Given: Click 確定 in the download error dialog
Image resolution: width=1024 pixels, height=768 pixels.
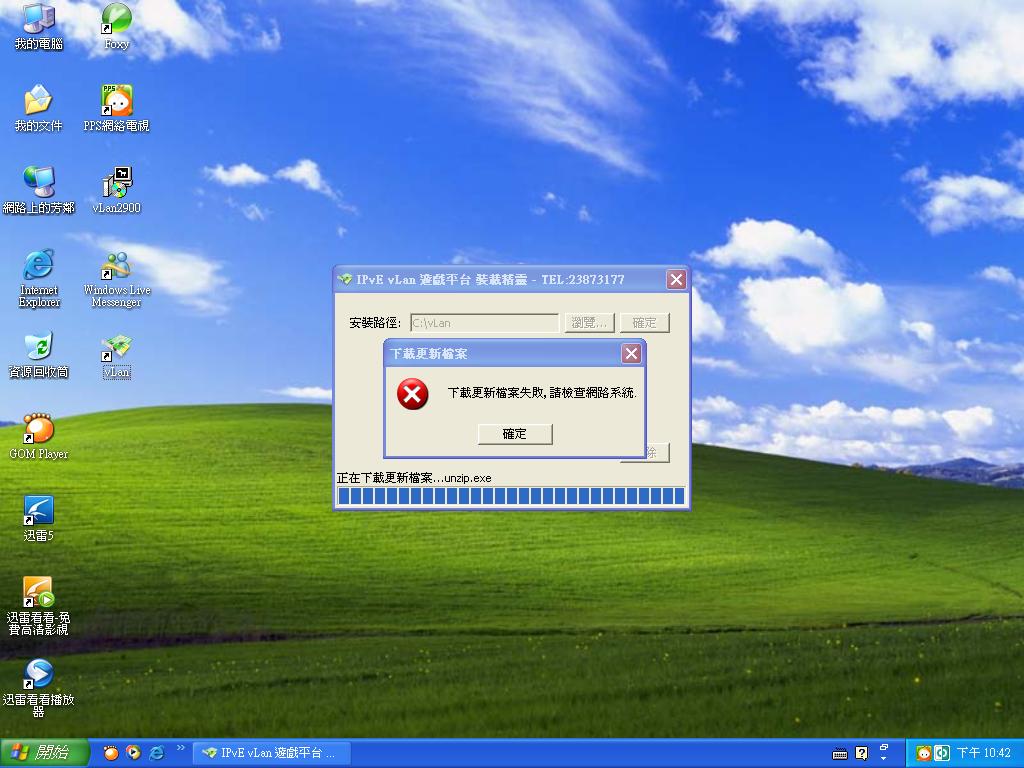Looking at the screenshot, I should click(x=515, y=434).
